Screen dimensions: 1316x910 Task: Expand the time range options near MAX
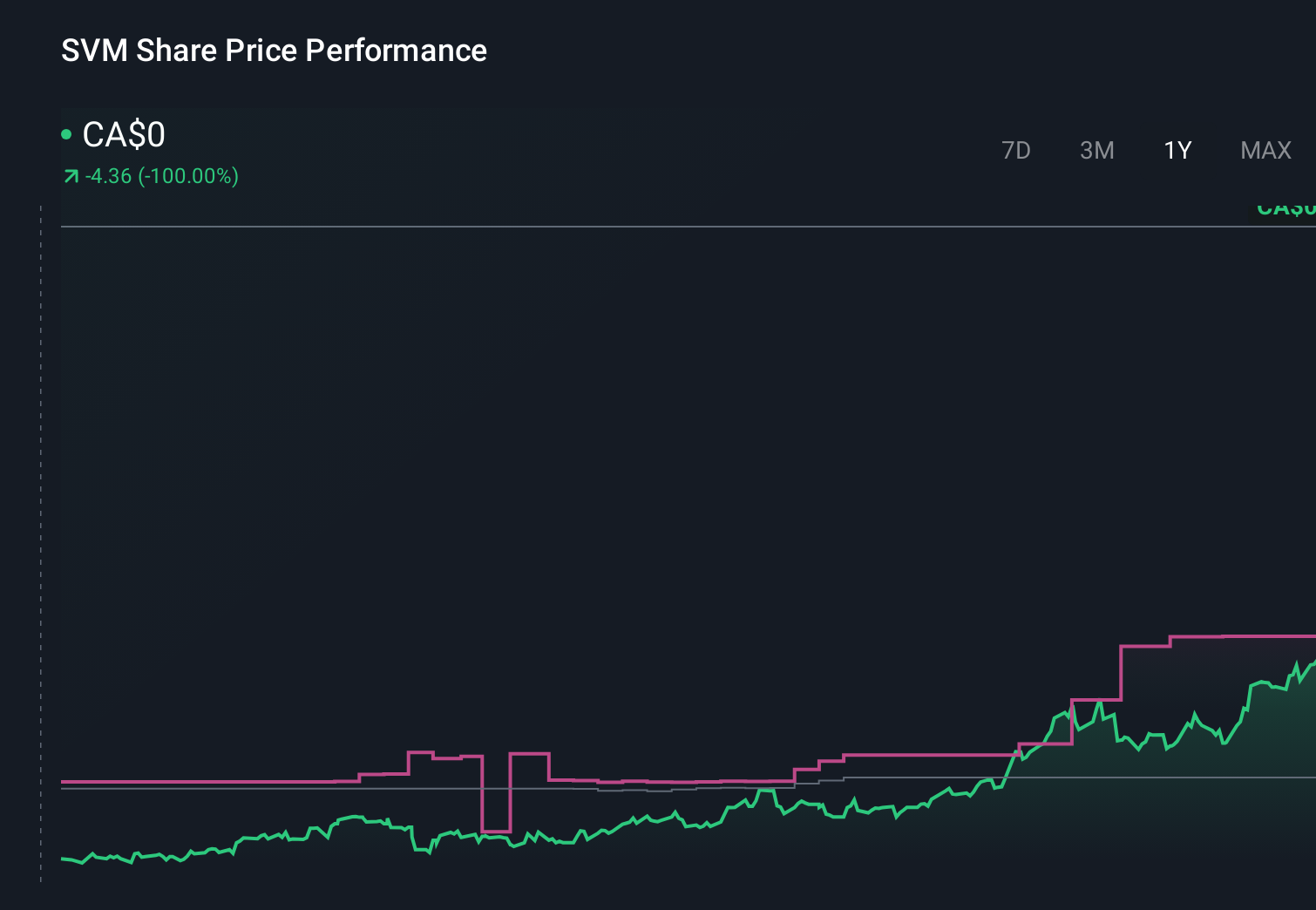point(1265,150)
